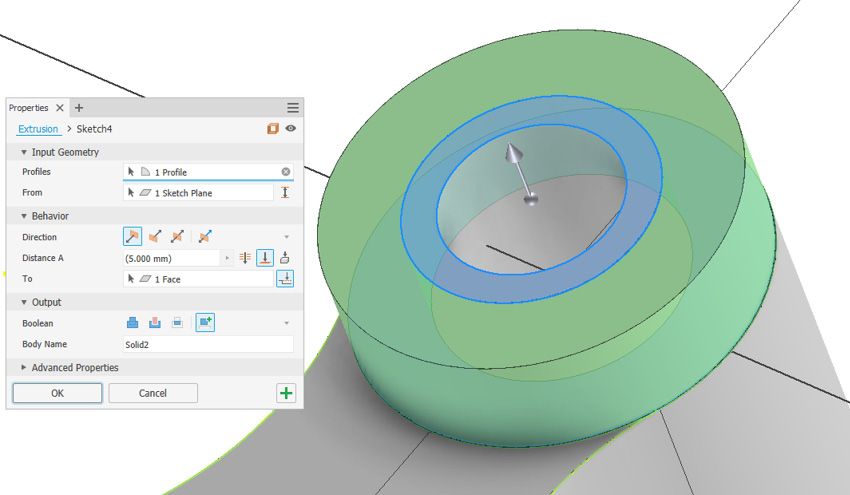Select the Join boolean icon

(132, 323)
